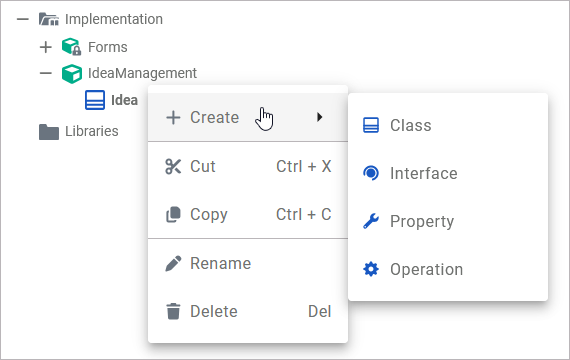
Task: Click the Copy pages icon
Action: [x=173, y=214]
